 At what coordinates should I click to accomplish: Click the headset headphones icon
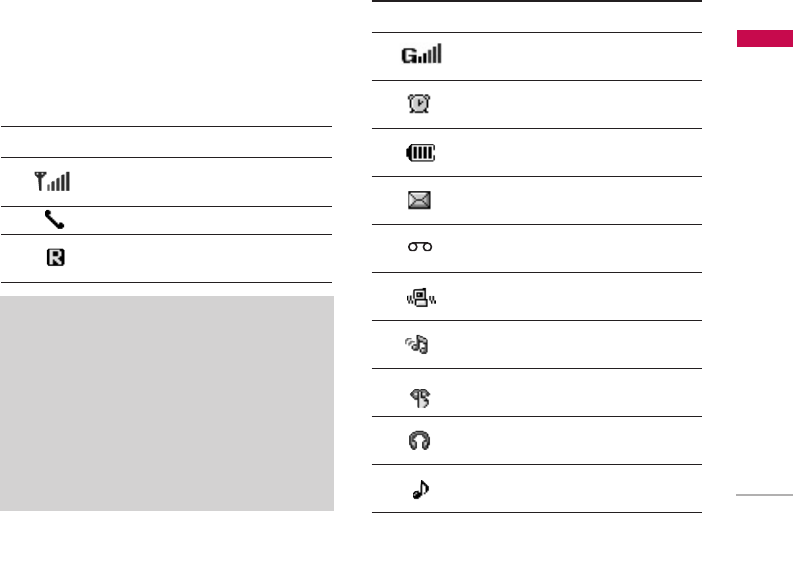[420, 441]
